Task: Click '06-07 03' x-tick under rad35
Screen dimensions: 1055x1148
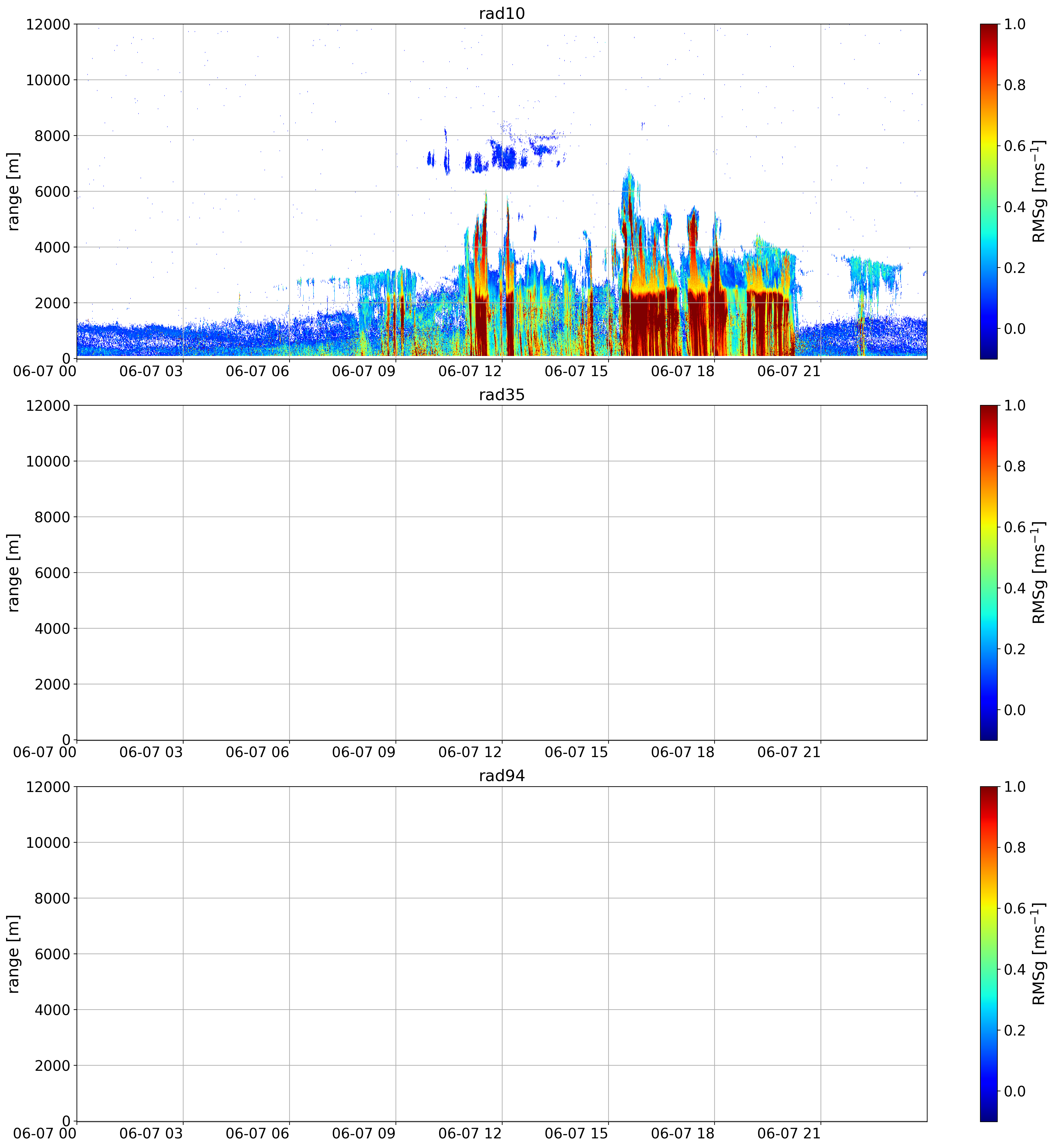Action: [x=151, y=752]
